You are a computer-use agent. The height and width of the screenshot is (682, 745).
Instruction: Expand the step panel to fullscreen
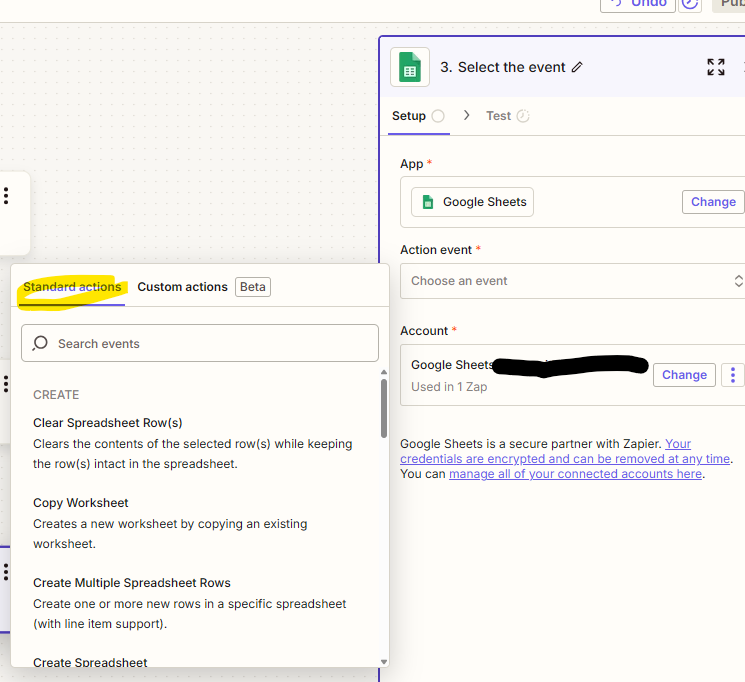click(x=716, y=67)
